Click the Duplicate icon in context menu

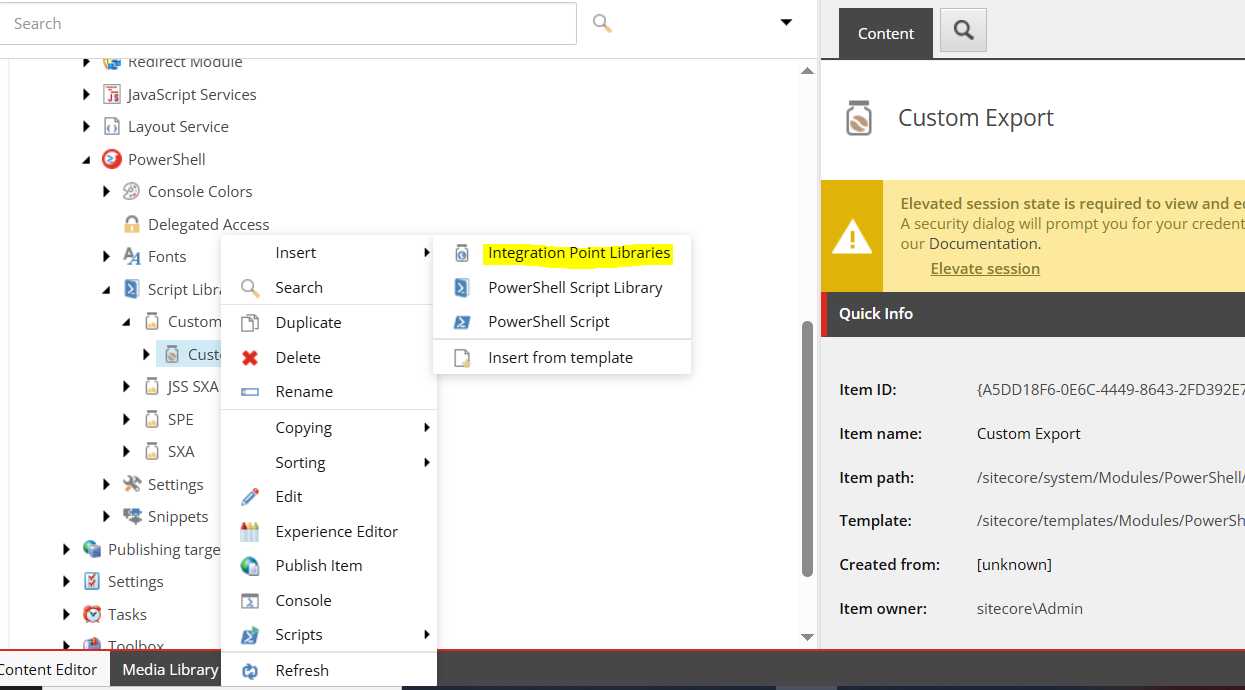pyautogui.click(x=250, y=322)
